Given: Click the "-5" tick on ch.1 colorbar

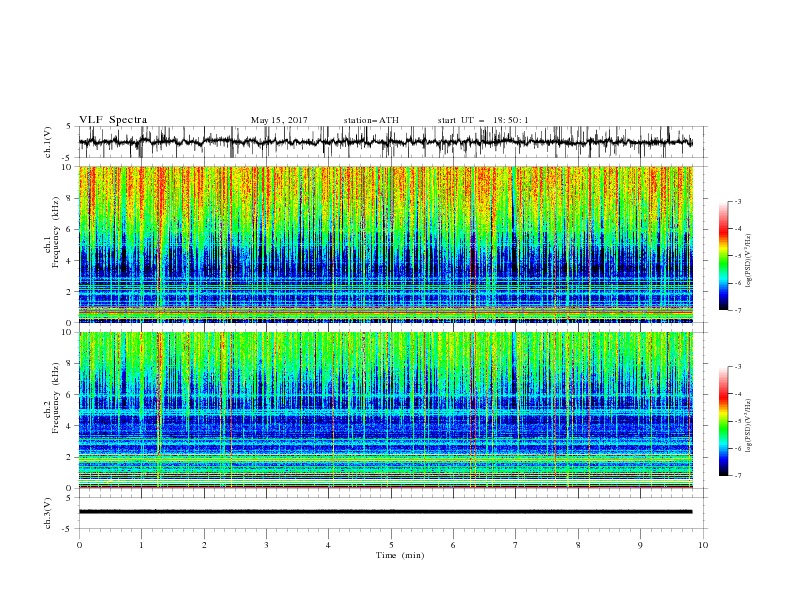Looking at the screenshot, I should click(737, 256).
